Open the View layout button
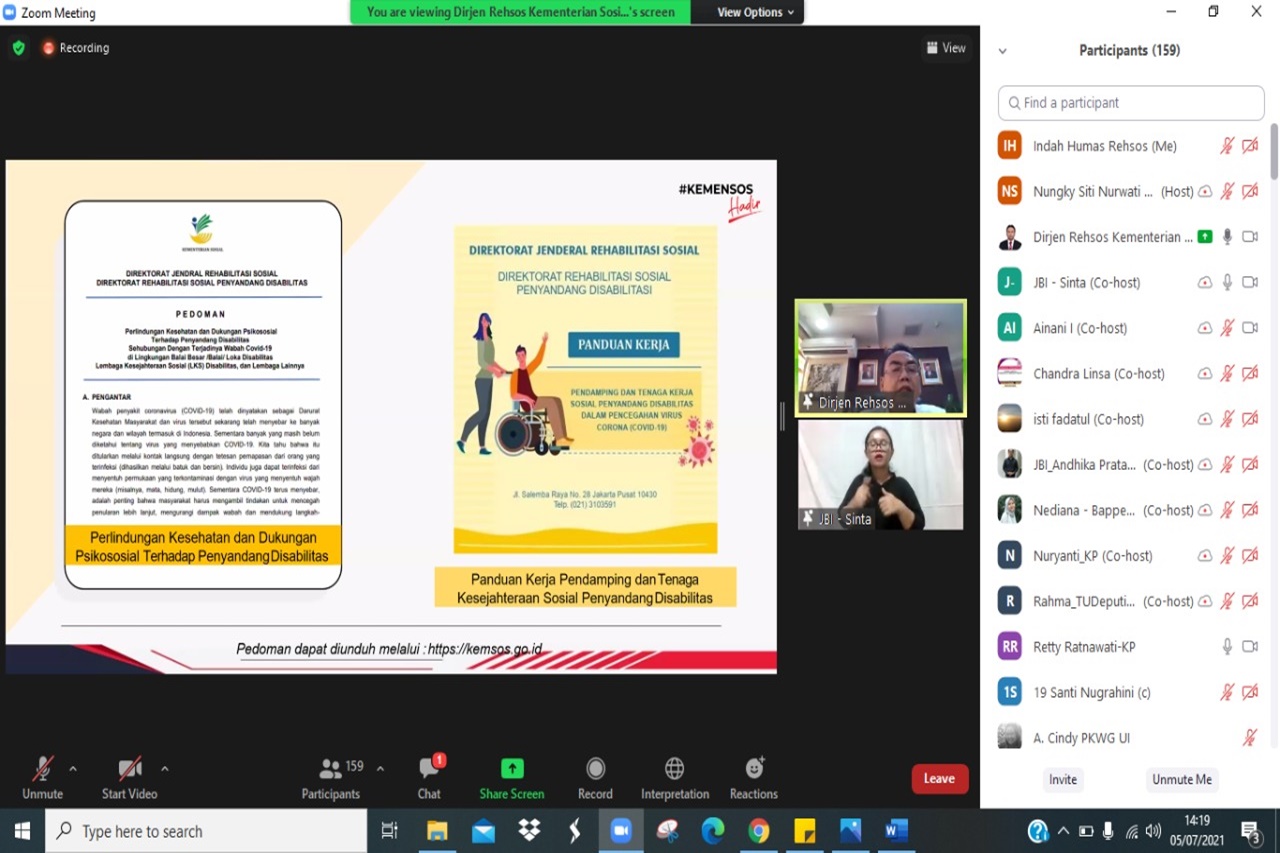The height and width of the screenshot is (853, 1280). click(946, 48)
